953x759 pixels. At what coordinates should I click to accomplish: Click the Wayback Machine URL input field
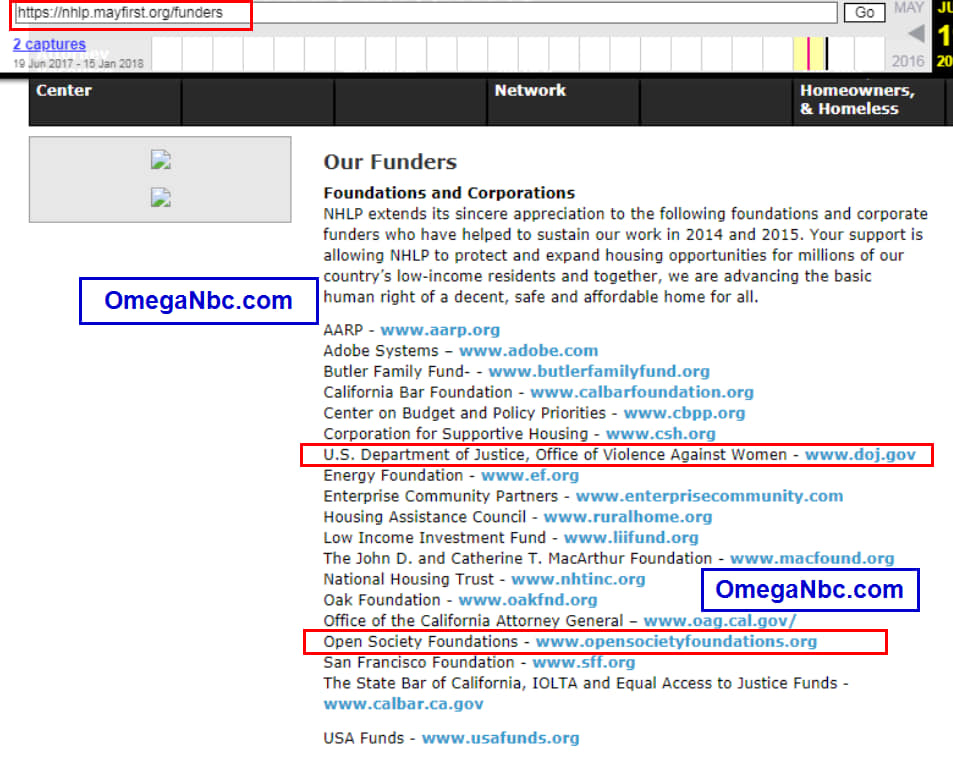pyautogui.click(x=425, y=13)
